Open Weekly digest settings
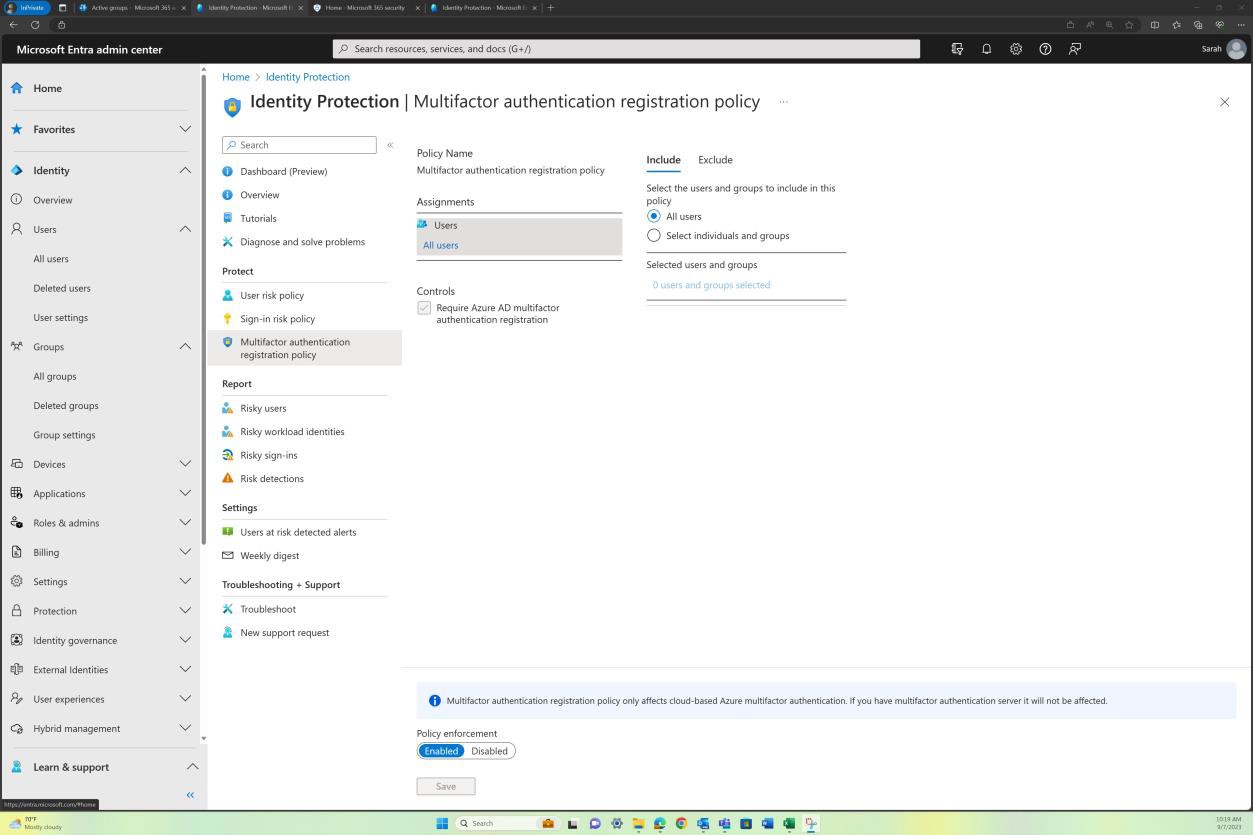The width and height of the screenshot is (1253, 835). point(269,555)
